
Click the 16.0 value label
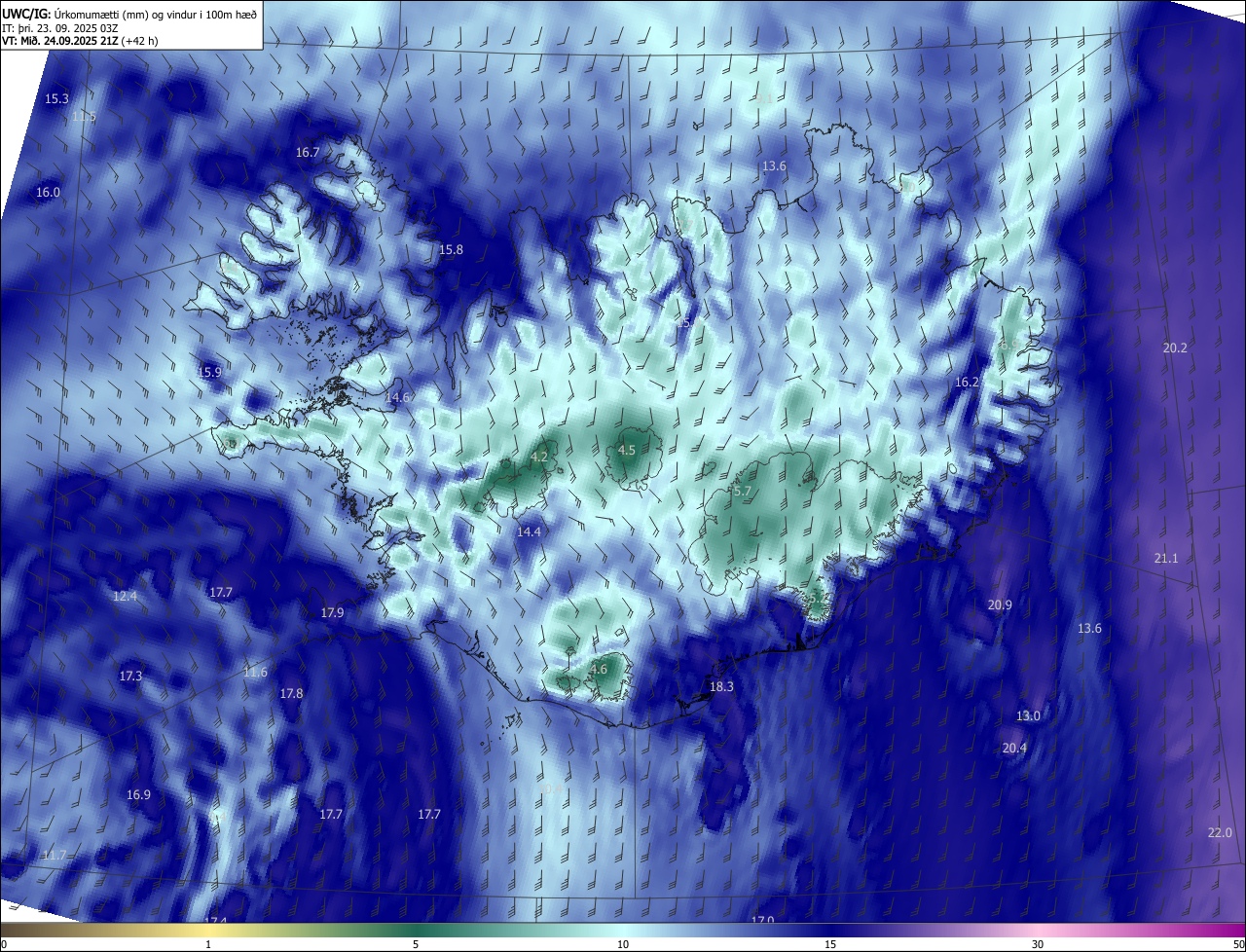pos(48,193)
